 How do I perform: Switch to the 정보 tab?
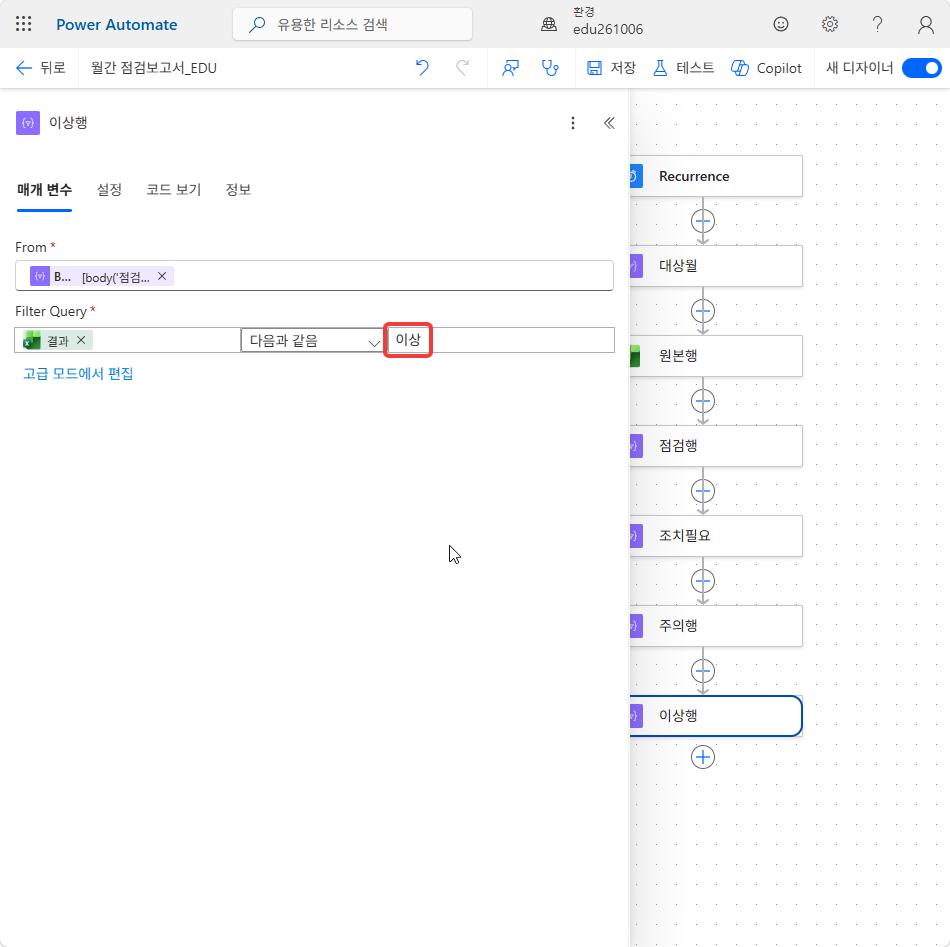[238, 190]
